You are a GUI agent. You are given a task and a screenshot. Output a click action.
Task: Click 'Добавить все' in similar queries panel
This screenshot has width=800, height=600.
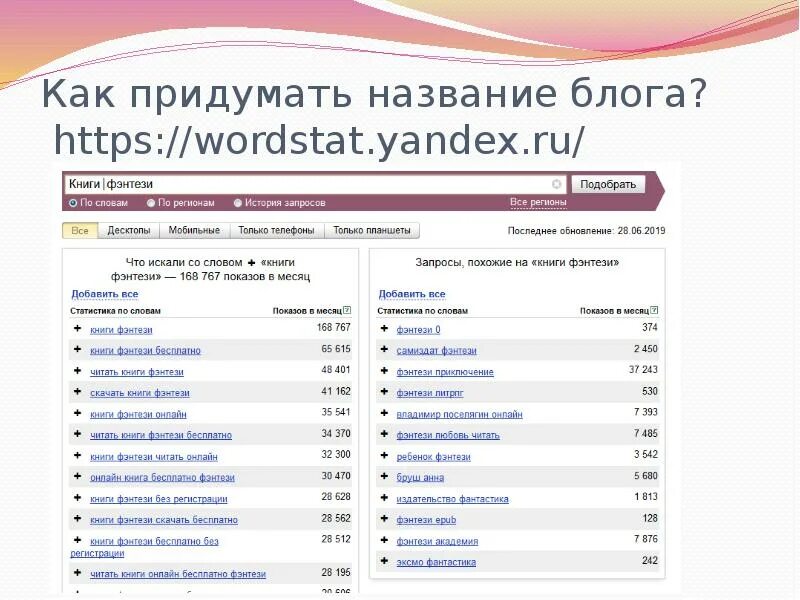[412, 294]
